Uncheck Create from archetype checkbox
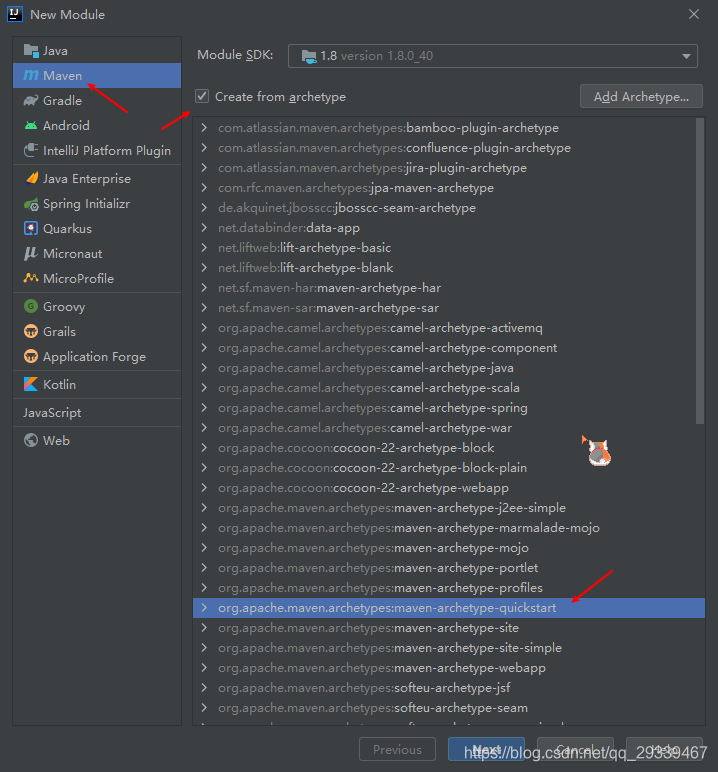 202,96
